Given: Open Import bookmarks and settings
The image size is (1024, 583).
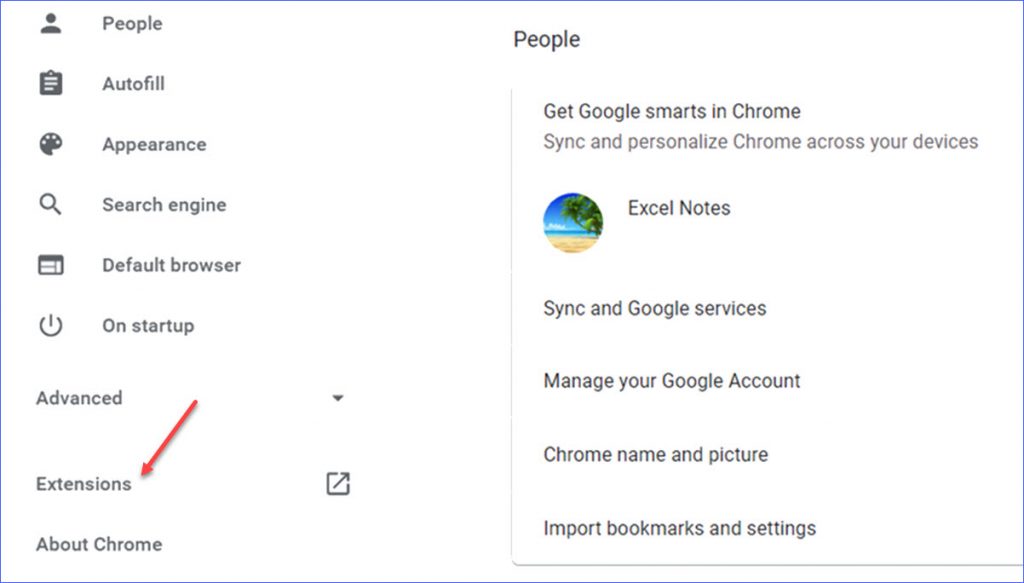Looking at the screenshot, I should click(679, 528).
